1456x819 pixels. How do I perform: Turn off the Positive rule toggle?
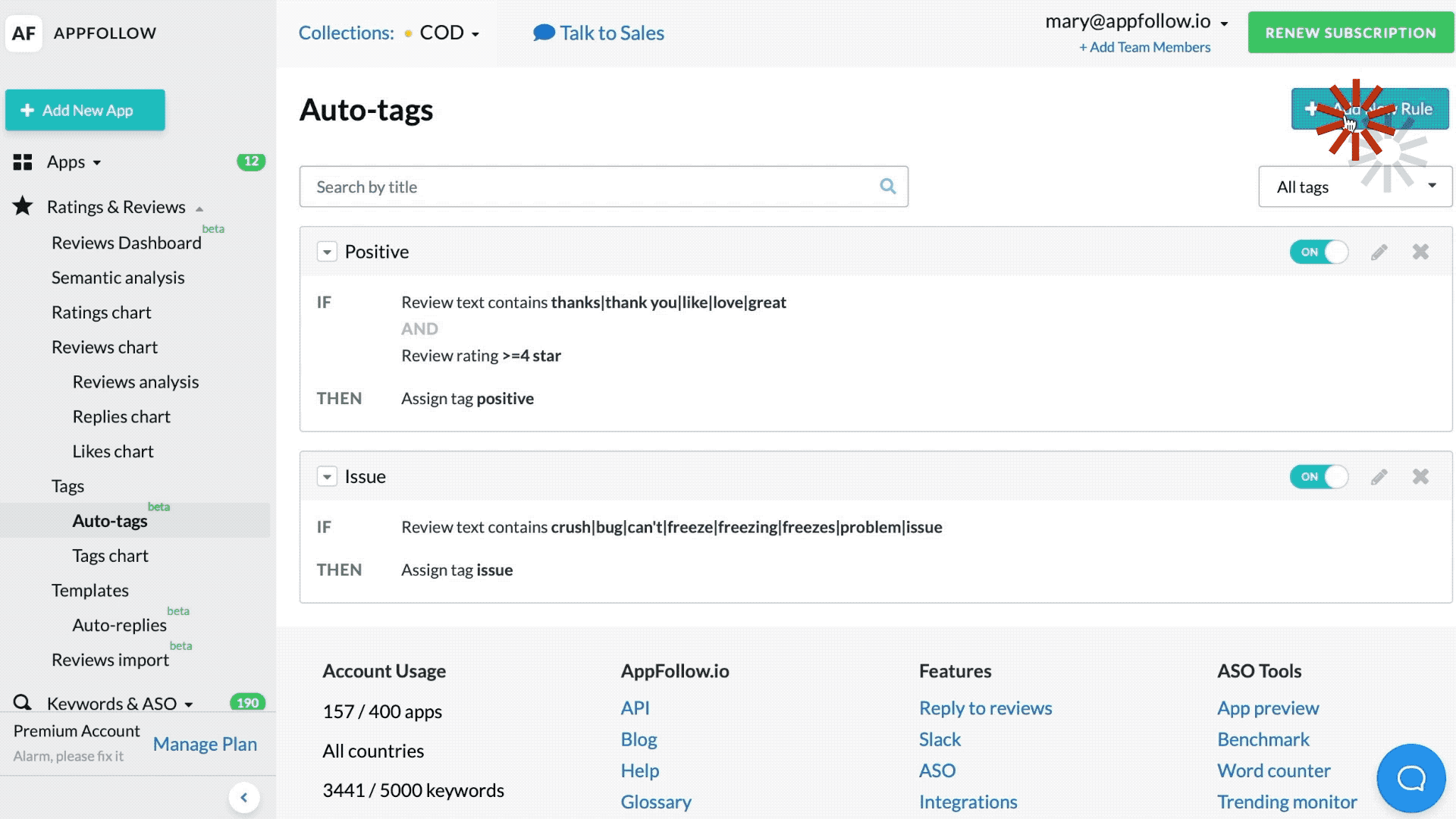1319,252
